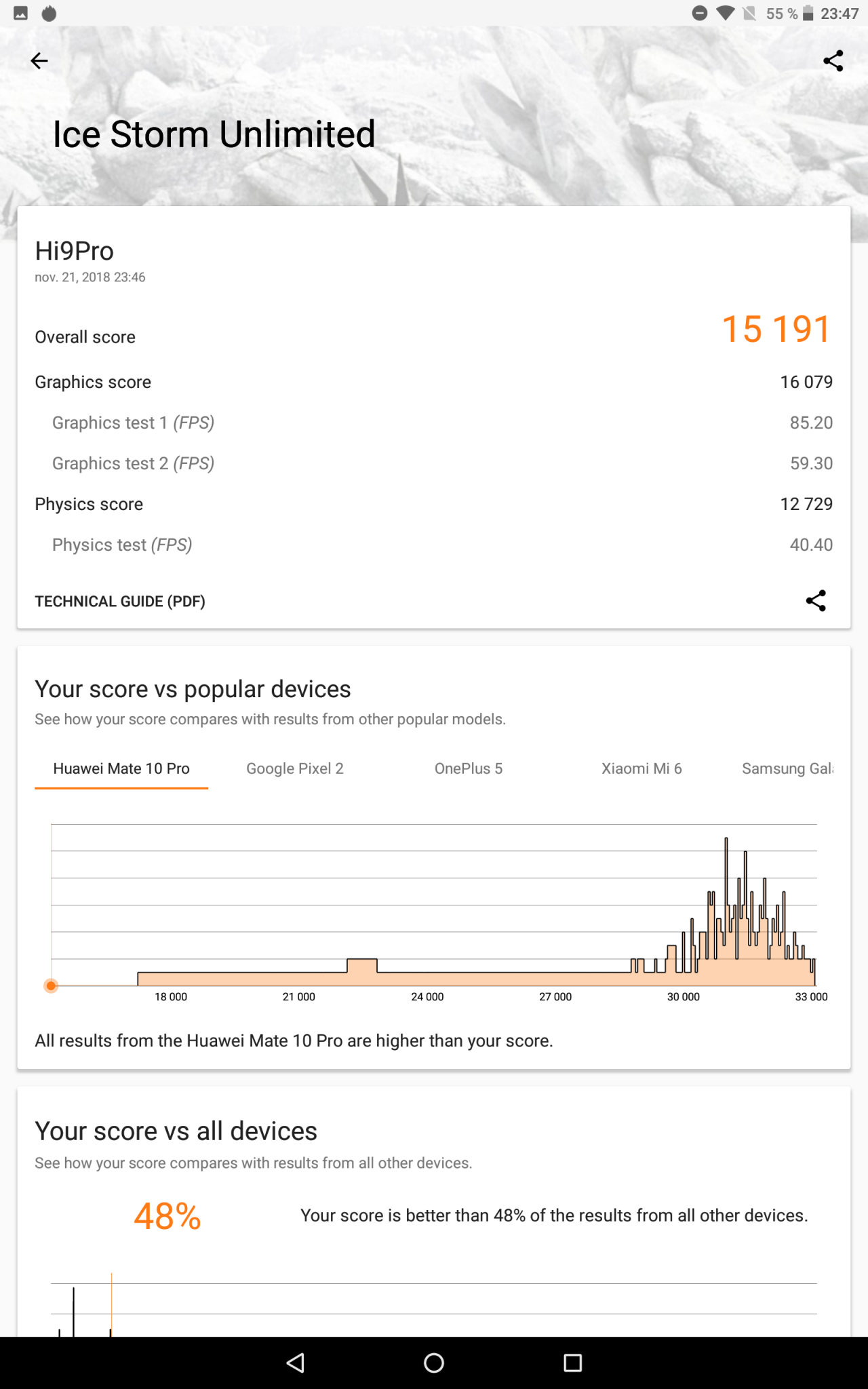Select the Huawei Mate 10 Pro tab
Image resolution: width=868 pixels, height=1389 pixels.
[121, 768]
